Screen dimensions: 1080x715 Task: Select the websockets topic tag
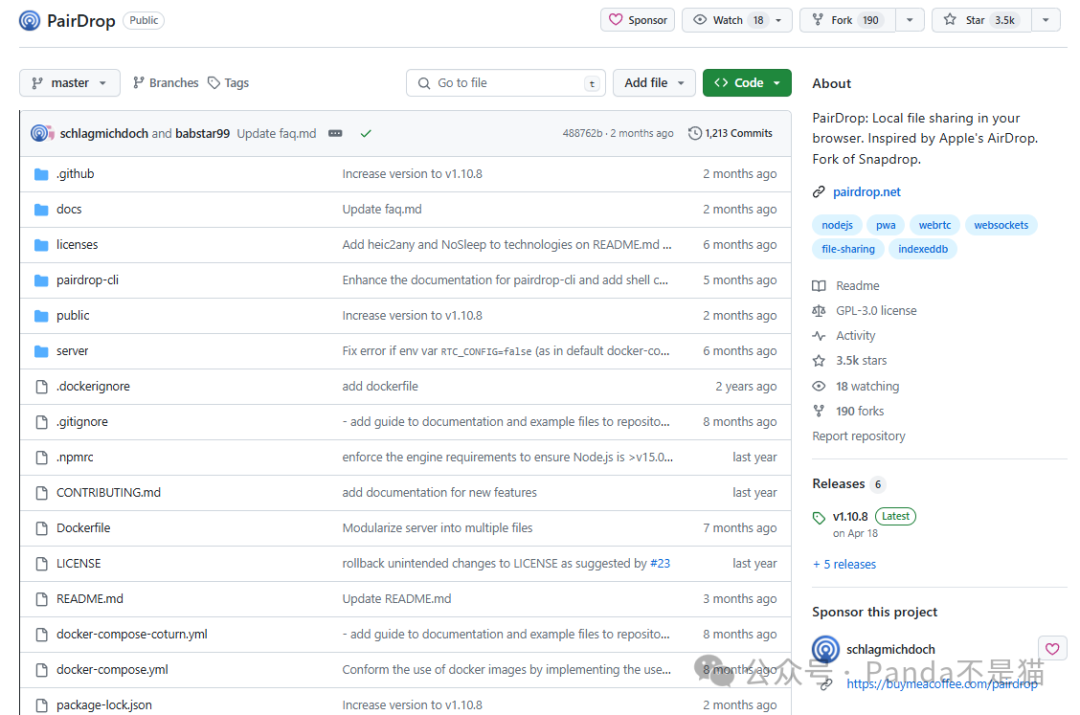[1001, 225]
